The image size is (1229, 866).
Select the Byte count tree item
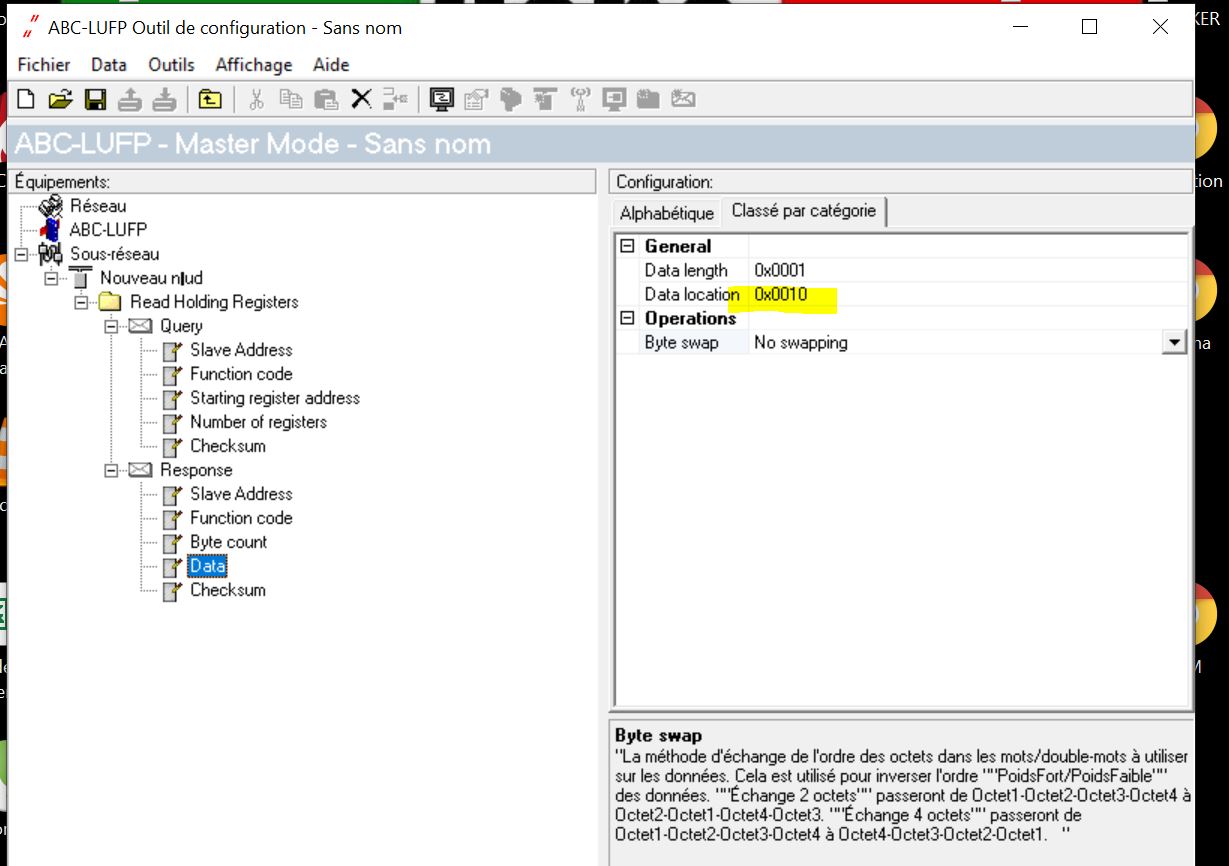coord(228,542)
